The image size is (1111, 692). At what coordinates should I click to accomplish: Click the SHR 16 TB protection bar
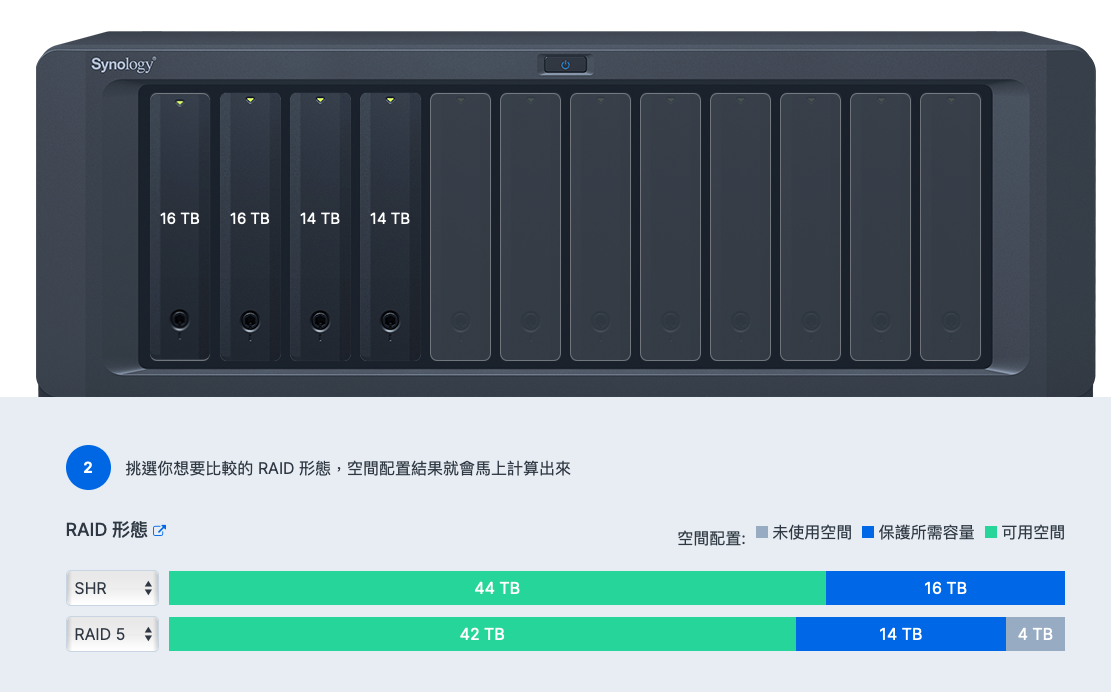click(945, 588)
